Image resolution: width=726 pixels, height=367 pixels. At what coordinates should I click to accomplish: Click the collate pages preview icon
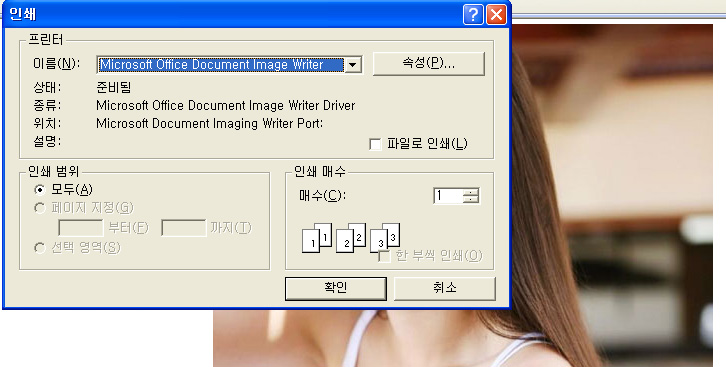pyautogui.click(x=350, y=237)
